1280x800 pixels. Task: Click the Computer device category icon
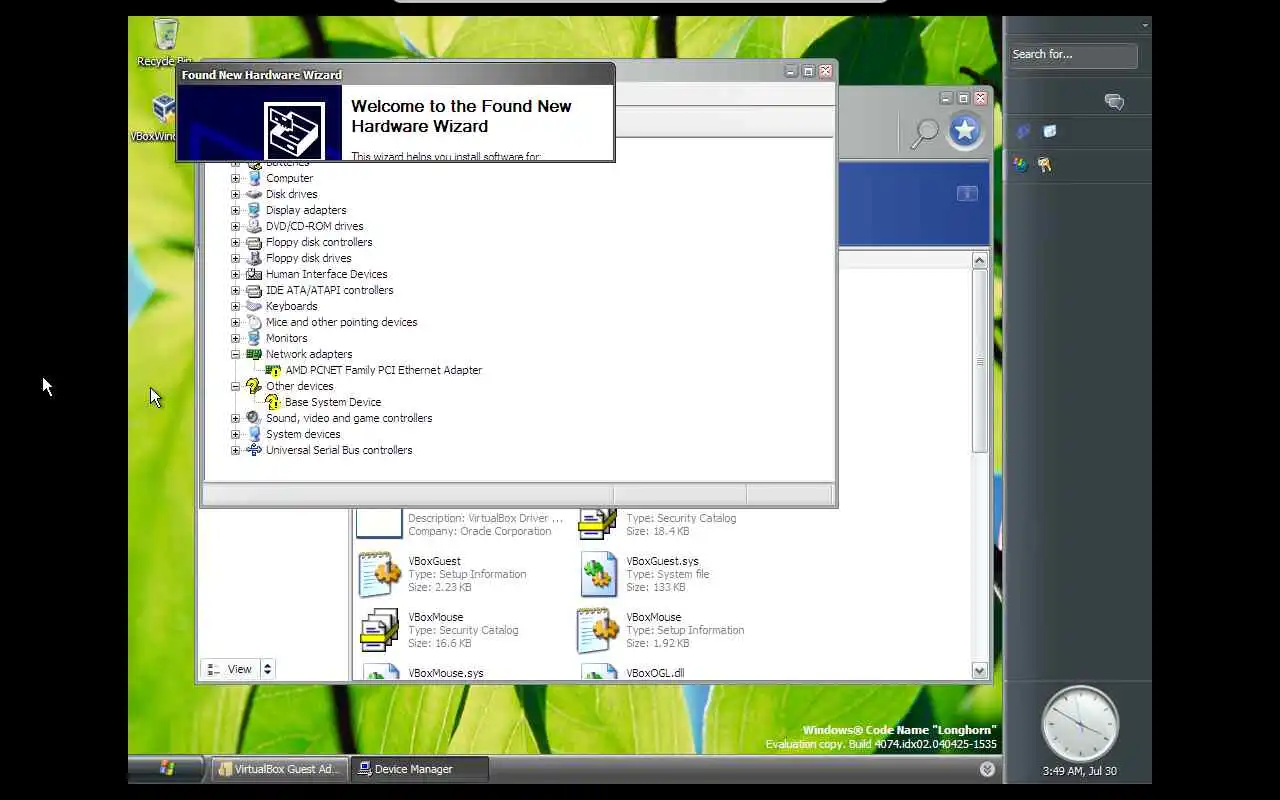pyautogui.click(x=254, y=178)
